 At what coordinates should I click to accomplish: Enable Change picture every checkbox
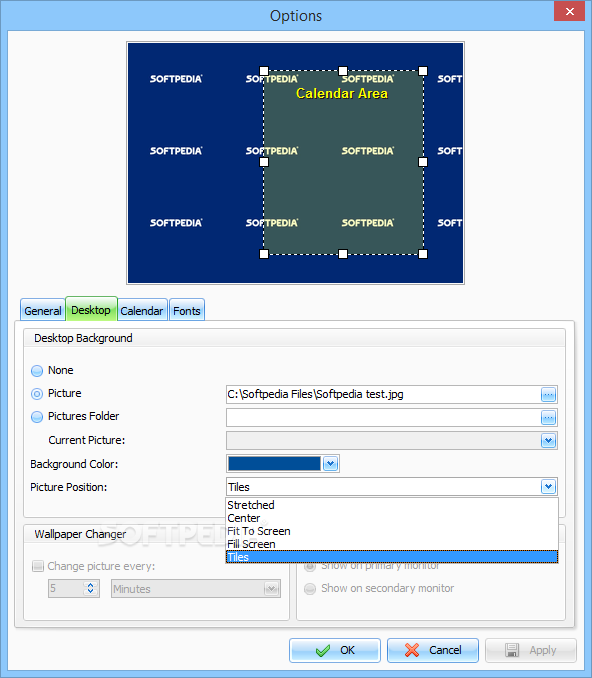click(x=38, y=566)
